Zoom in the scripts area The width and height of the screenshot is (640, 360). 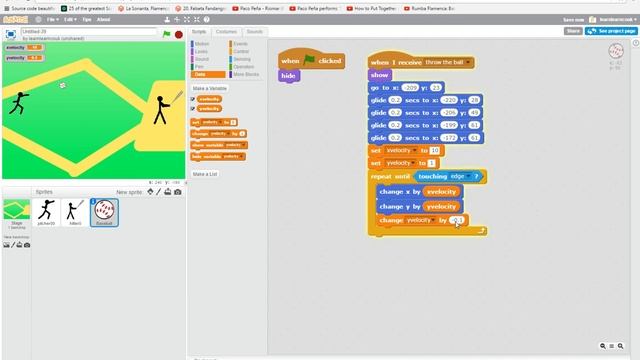[620, 346]
